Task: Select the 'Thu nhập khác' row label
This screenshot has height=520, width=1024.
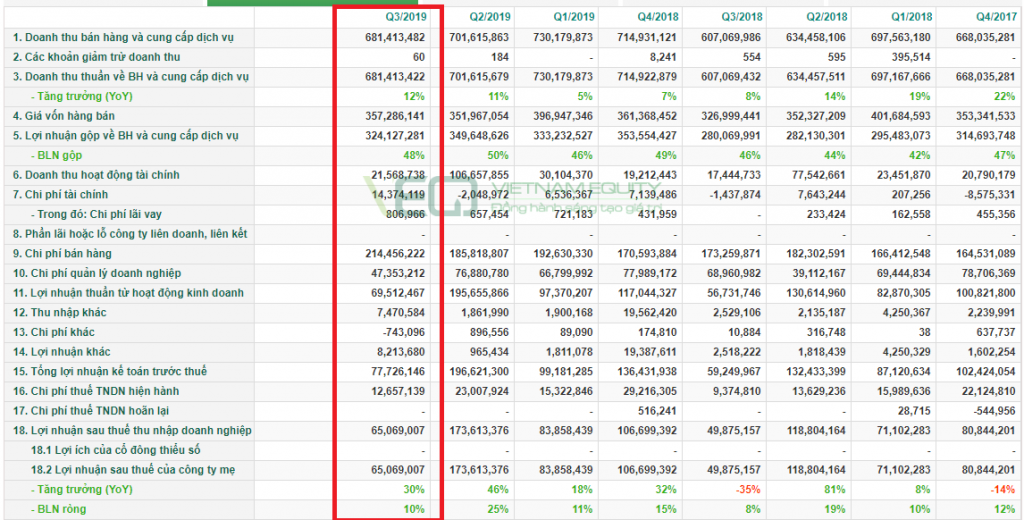Action: (56, 313)
